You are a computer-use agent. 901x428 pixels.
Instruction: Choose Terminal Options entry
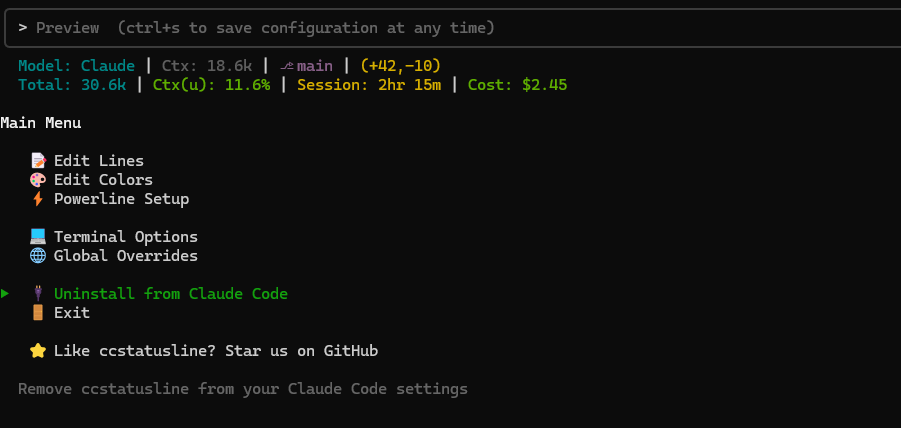pyautogui.click(x=126, y=237)
